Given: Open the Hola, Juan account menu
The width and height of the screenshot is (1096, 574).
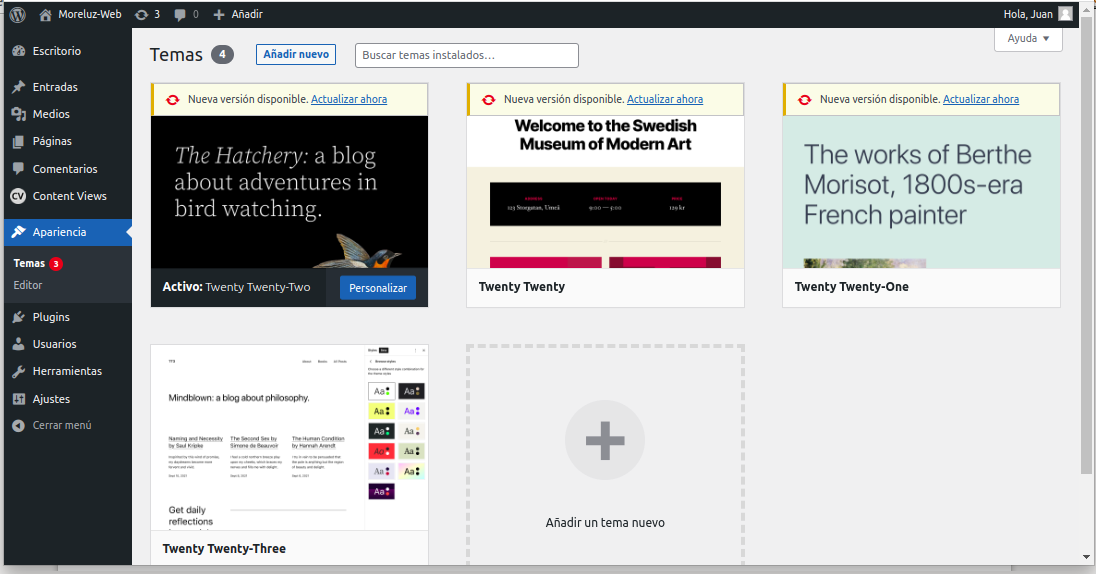Looking at the screenshot, I should [1028, 14].
